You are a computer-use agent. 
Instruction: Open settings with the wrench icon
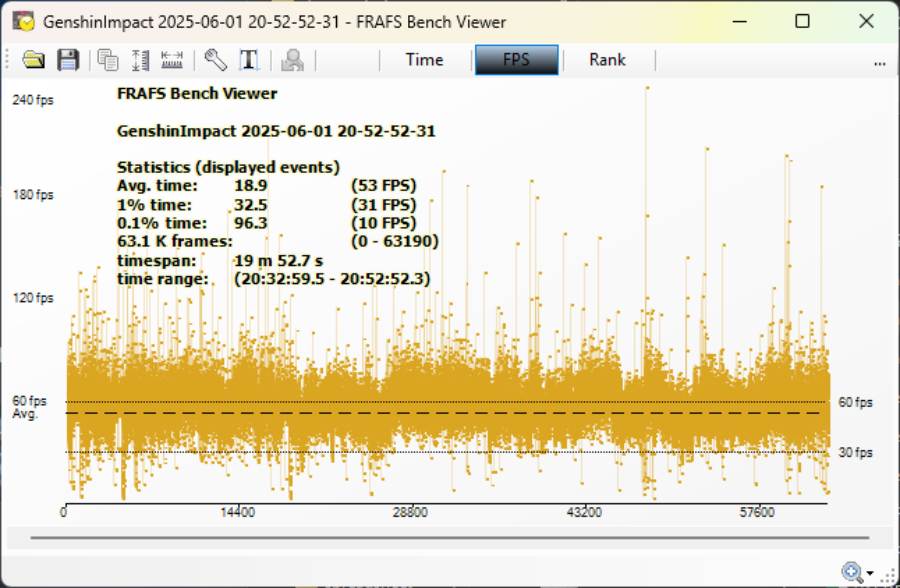[x=215, y=60]
